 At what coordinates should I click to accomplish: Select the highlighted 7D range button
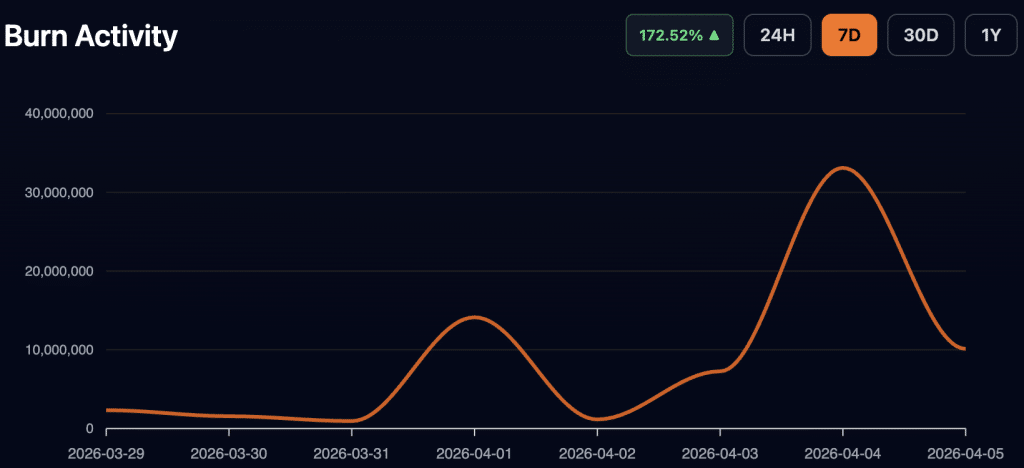coord(849,35)
